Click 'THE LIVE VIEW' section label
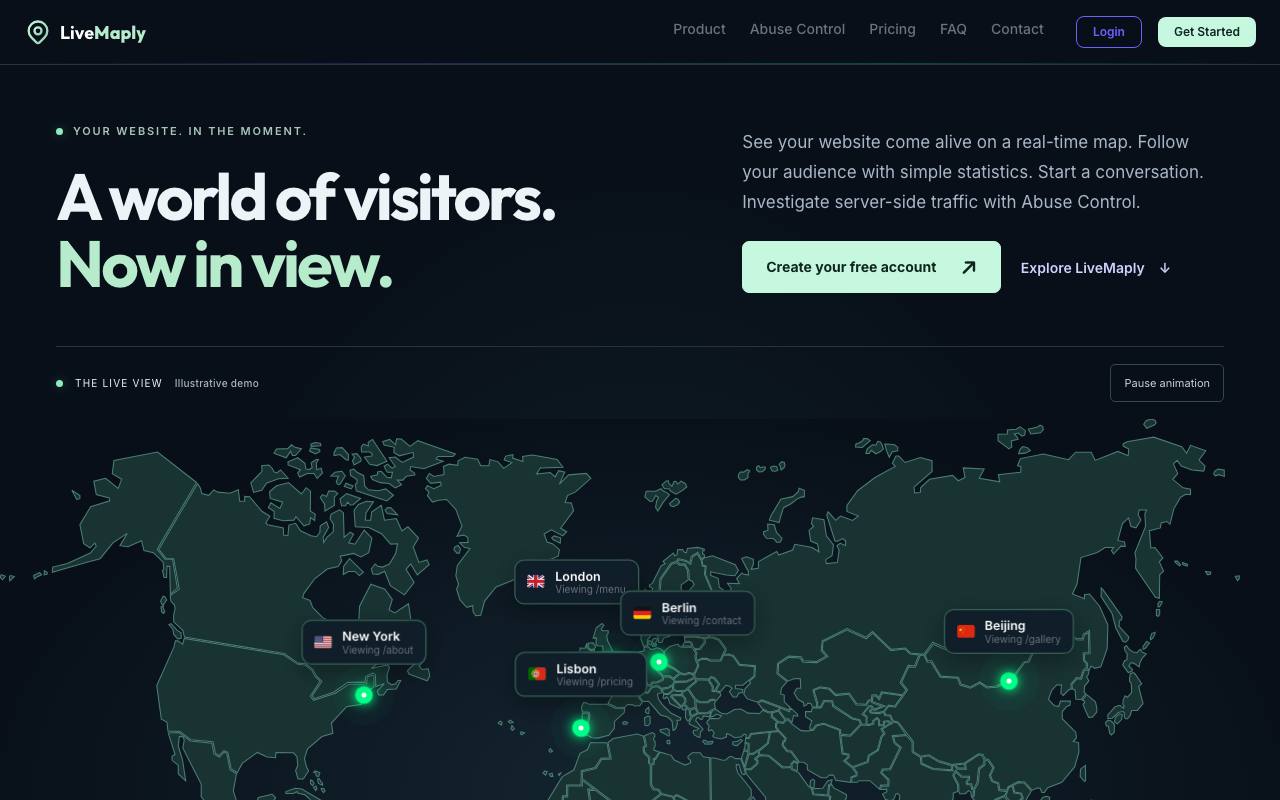The width and height of the screenshot is (1280, 800). coord(118,383)
